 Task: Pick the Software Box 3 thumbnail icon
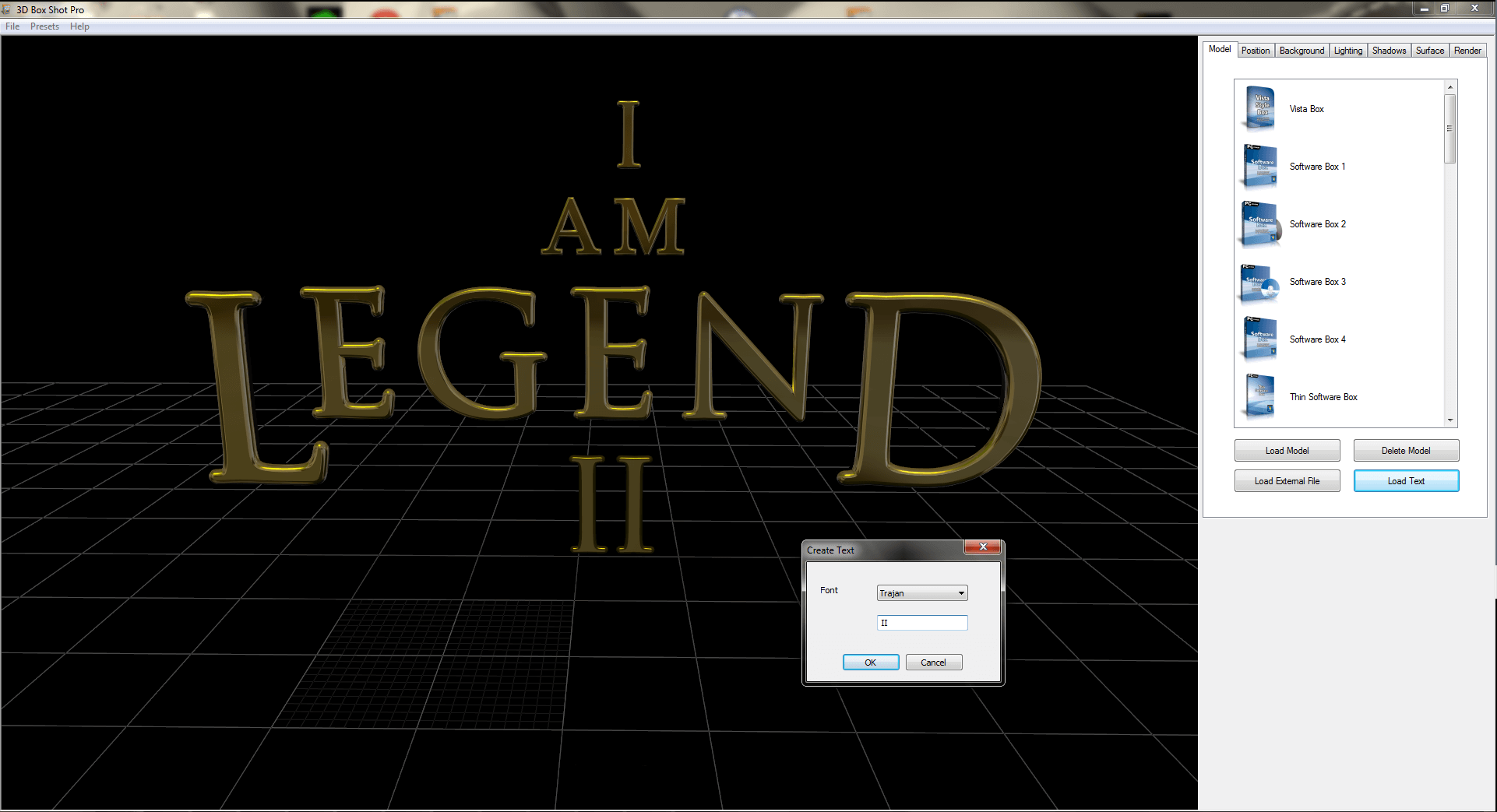(x=1259, y=282)
